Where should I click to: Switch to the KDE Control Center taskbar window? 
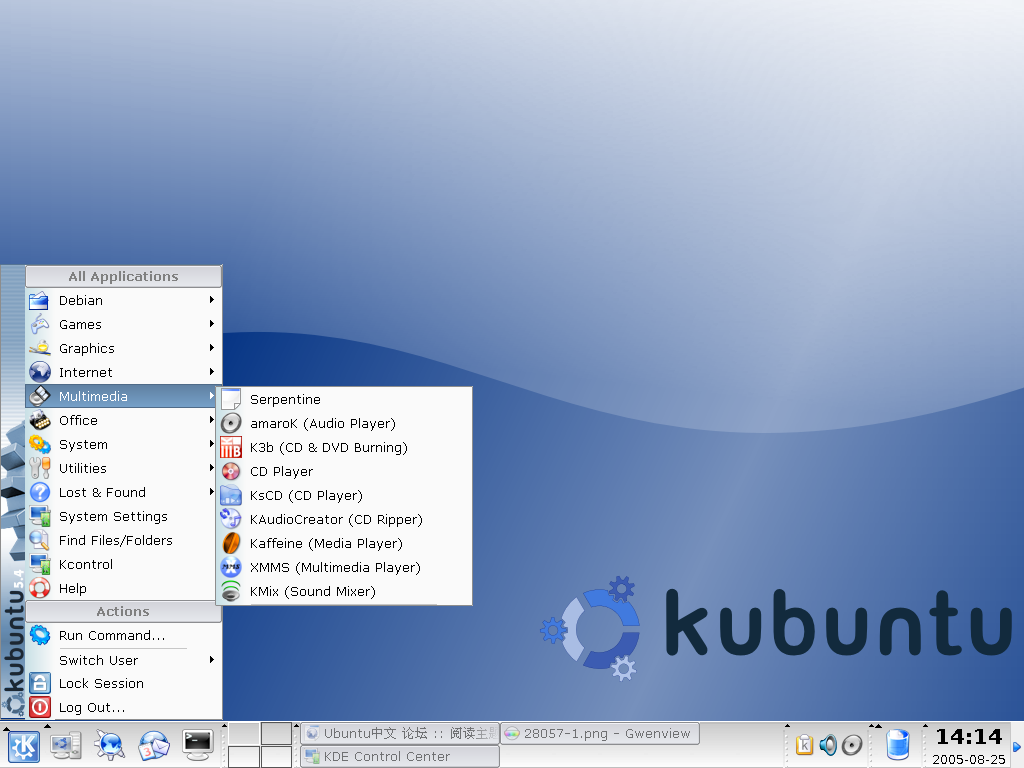click(x=400, y=756)
